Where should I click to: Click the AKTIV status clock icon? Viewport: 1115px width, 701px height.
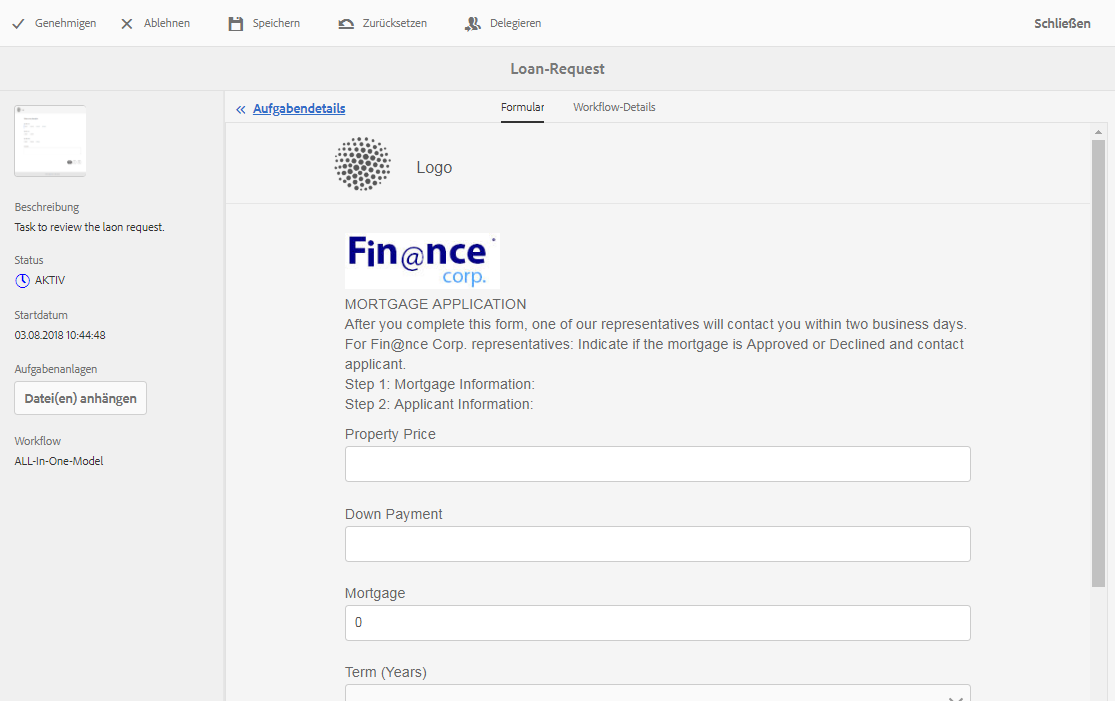(22, 280)
